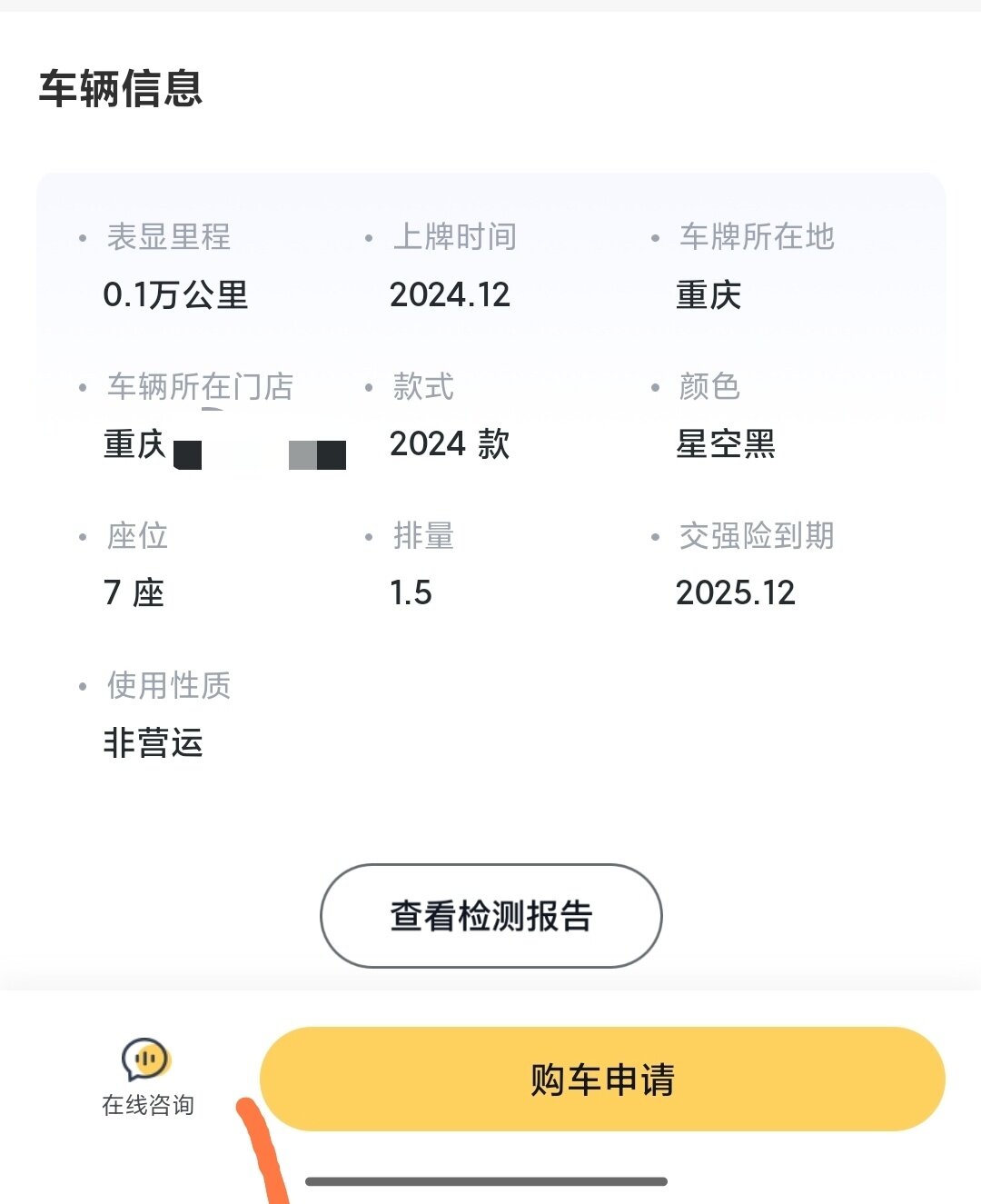This screenshot has width=981, height=1204.
Task: Tap the 款式 model year label
Action: [x=423, y=386]
